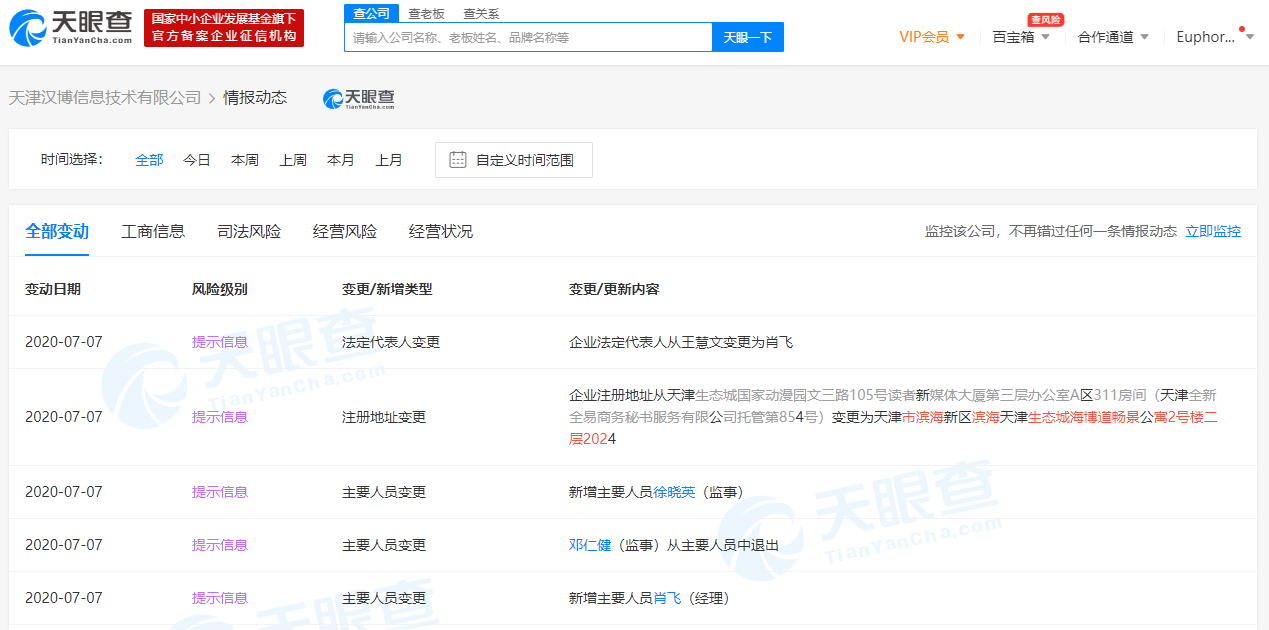Viewport: 1269px width, 630px height.
Task: Click the 立即监控 link to monitor company
Action: pyautogui.click(x=1213, y=231)
